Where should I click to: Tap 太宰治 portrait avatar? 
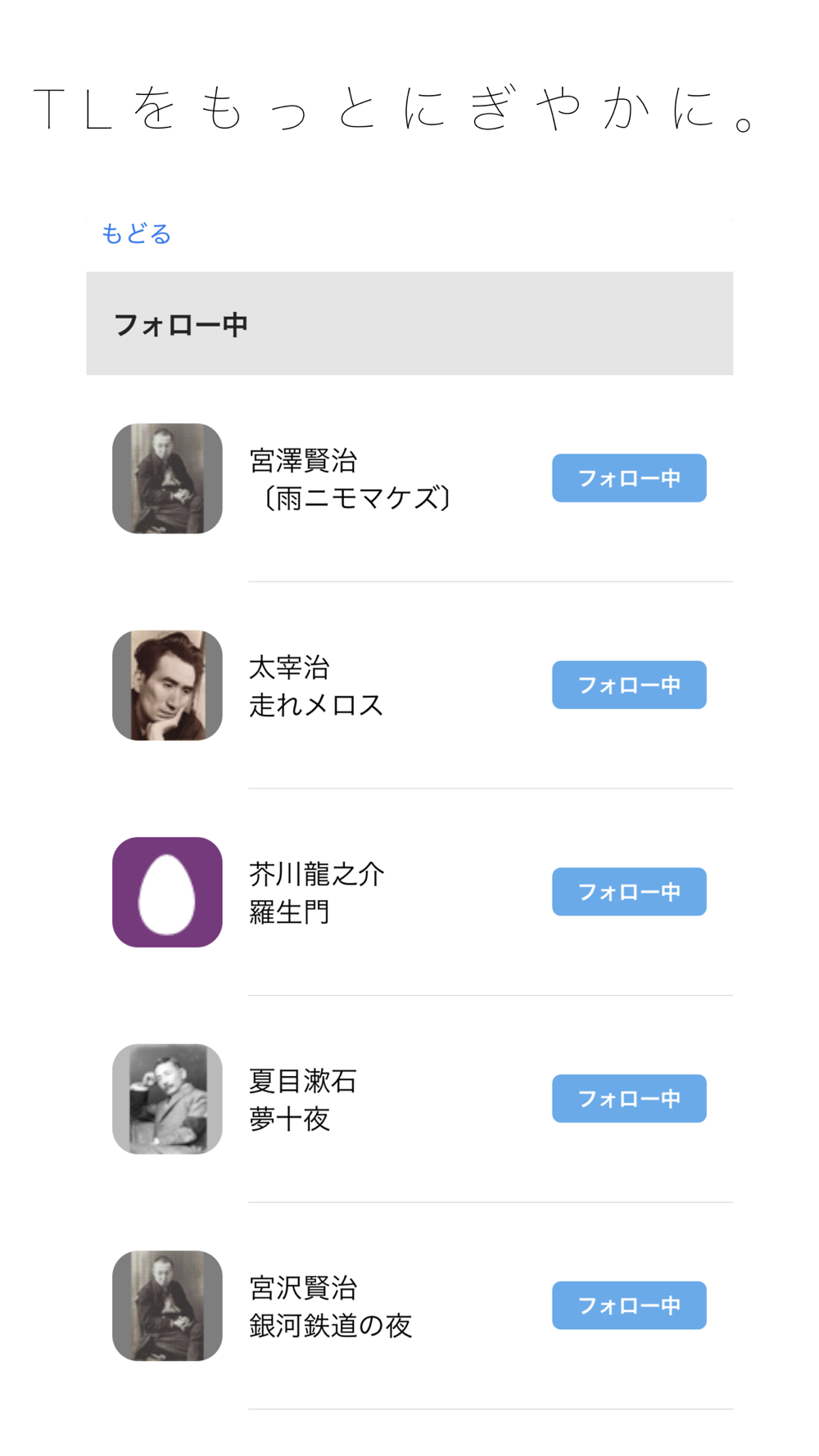click(167, 685)
